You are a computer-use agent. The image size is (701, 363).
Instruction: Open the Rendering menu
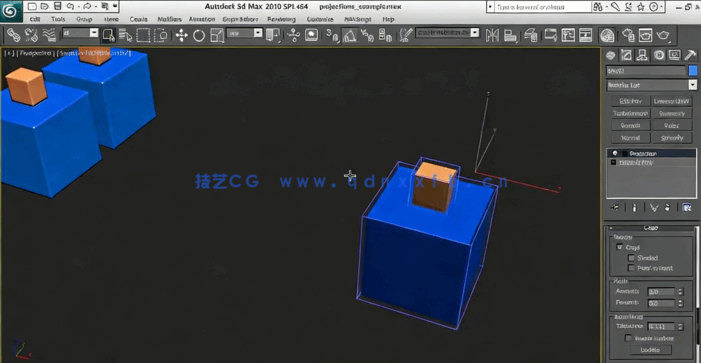[x=281, y=19]
